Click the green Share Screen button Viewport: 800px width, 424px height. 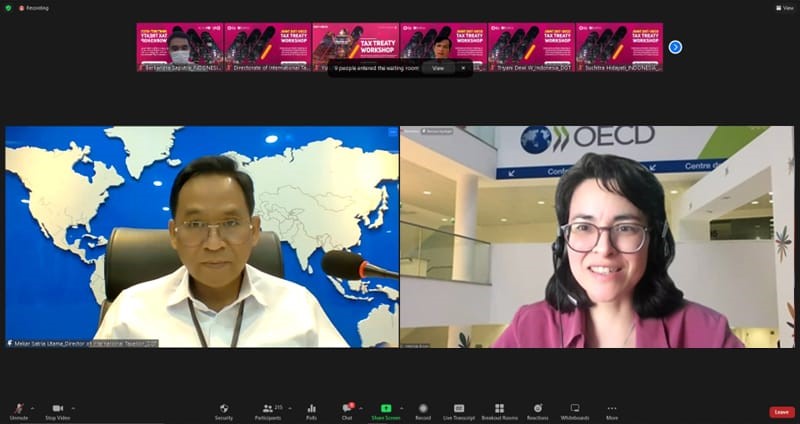[x=386, y=410]
